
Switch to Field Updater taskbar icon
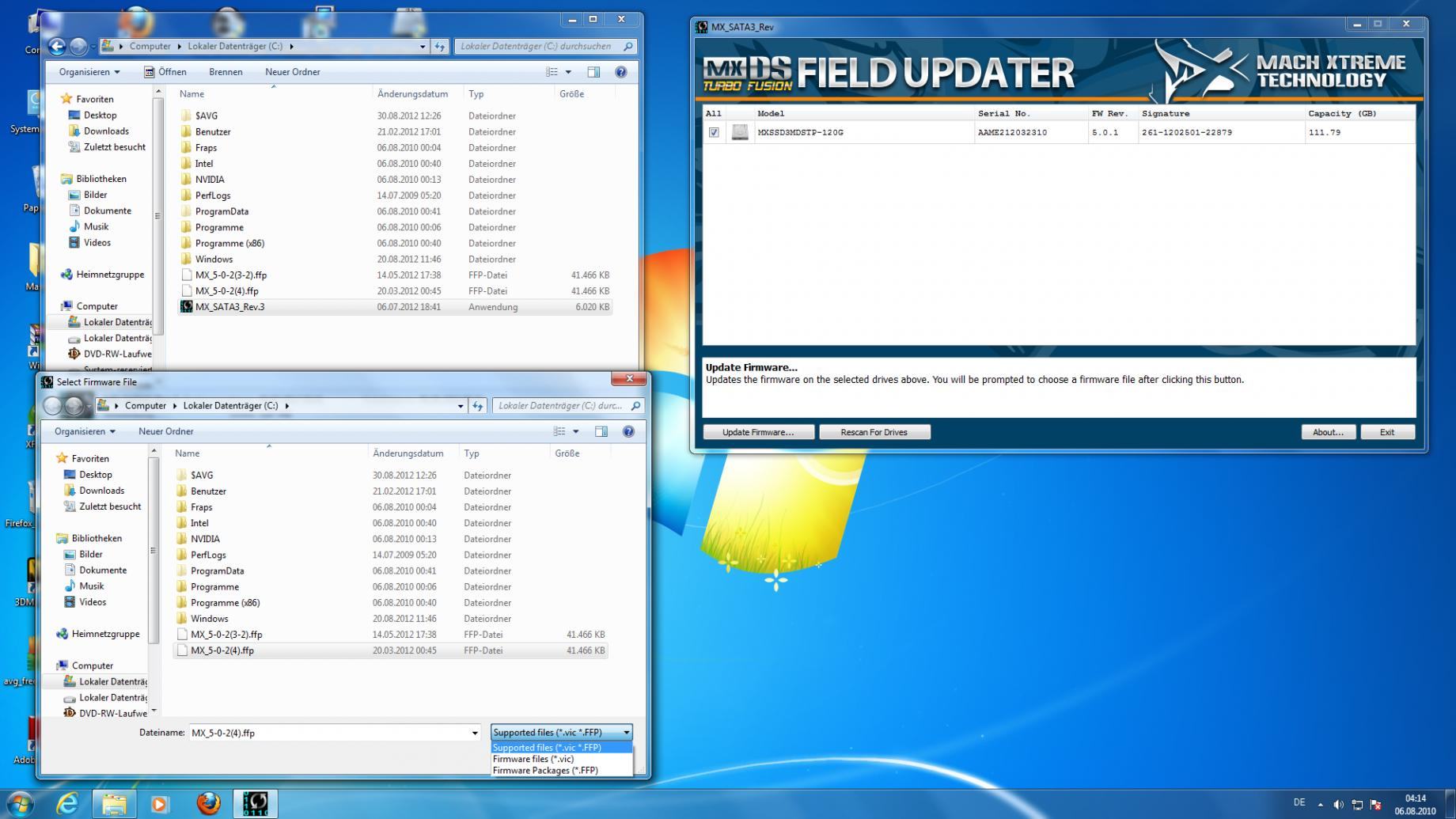[256, 804]
